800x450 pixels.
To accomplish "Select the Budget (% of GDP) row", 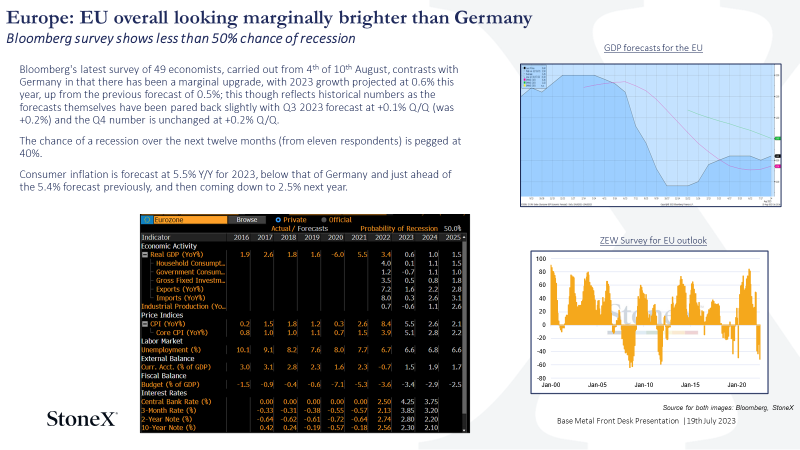I will click(x=301, y=385).
